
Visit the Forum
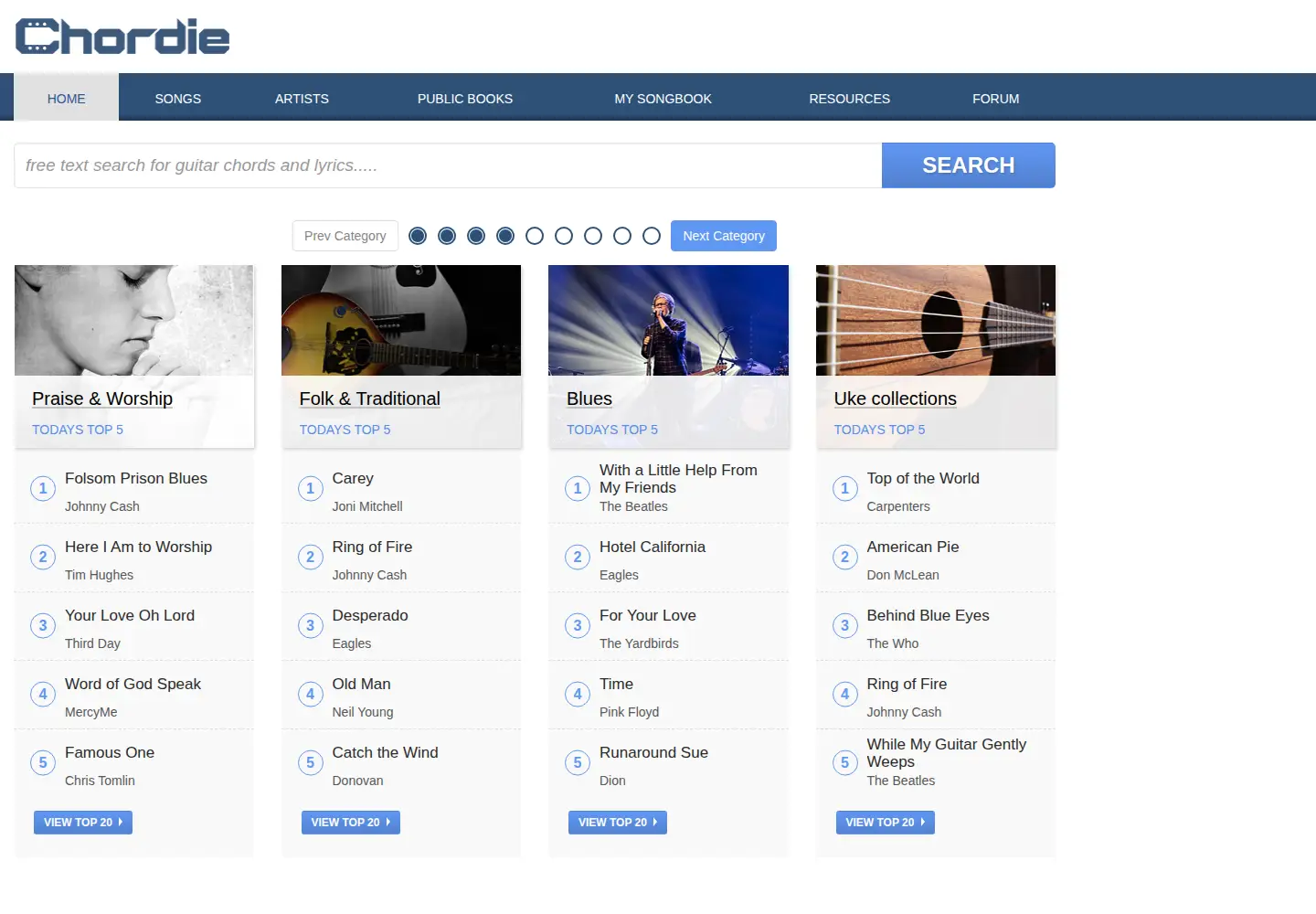[x=995, y=99]
